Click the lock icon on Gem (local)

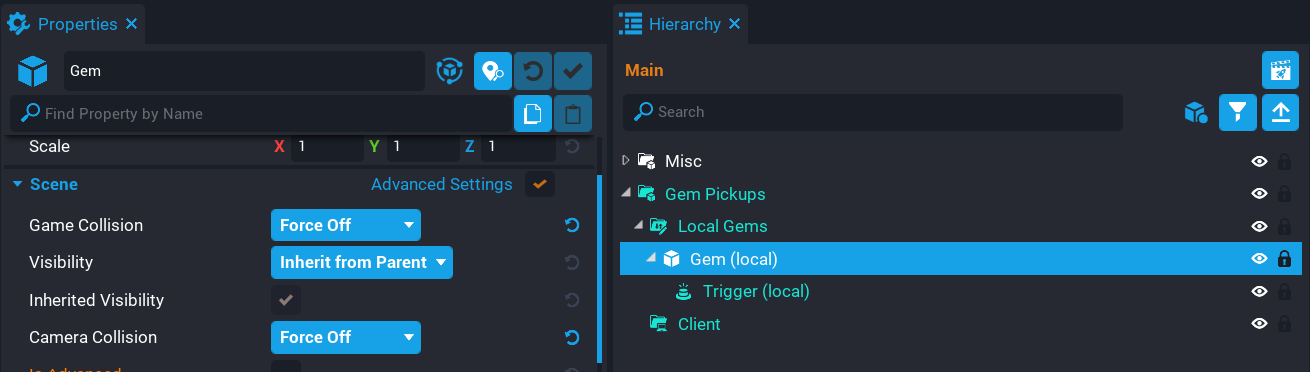1285,259
